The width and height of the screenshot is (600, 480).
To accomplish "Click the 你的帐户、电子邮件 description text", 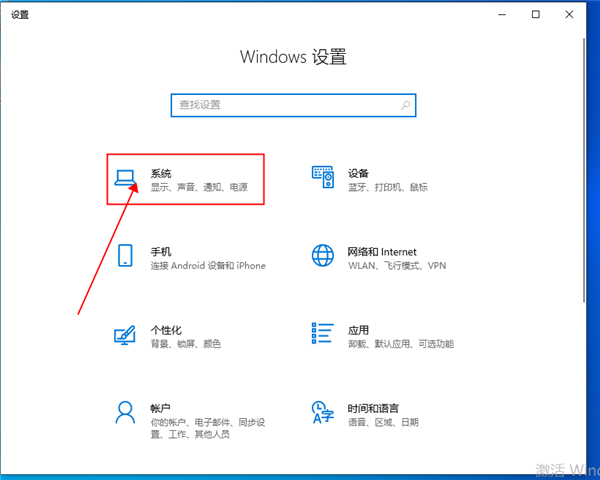I will [208, 428].
